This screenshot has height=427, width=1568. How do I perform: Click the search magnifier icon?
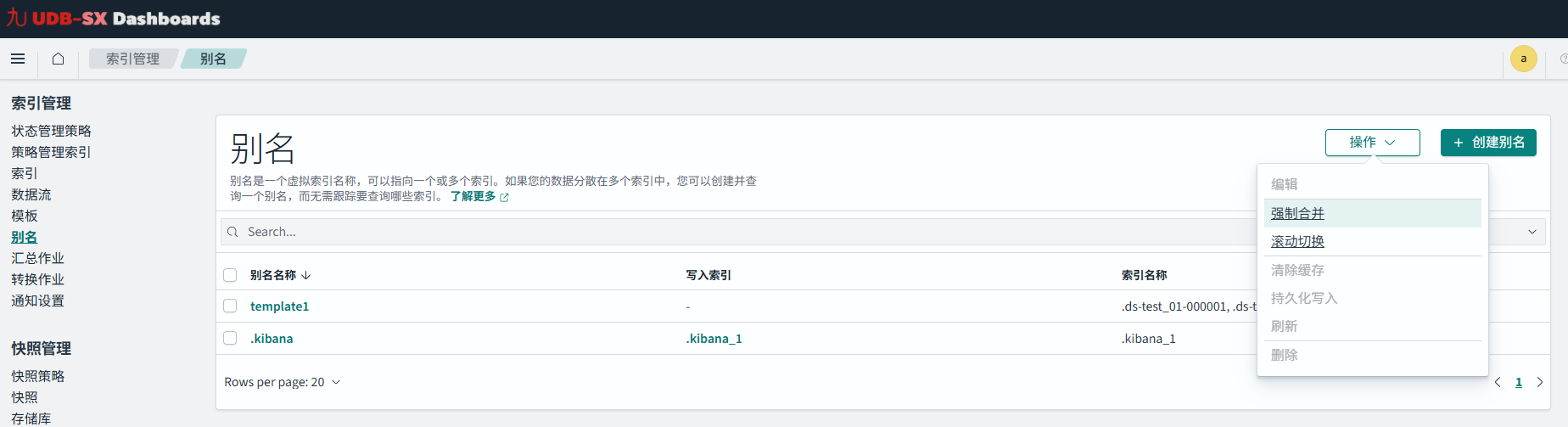(232, 232)
